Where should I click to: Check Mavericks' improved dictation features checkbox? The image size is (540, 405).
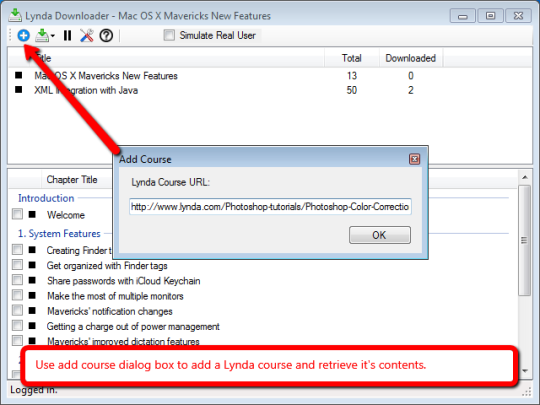pyautogui.click(x=17, y=341)
